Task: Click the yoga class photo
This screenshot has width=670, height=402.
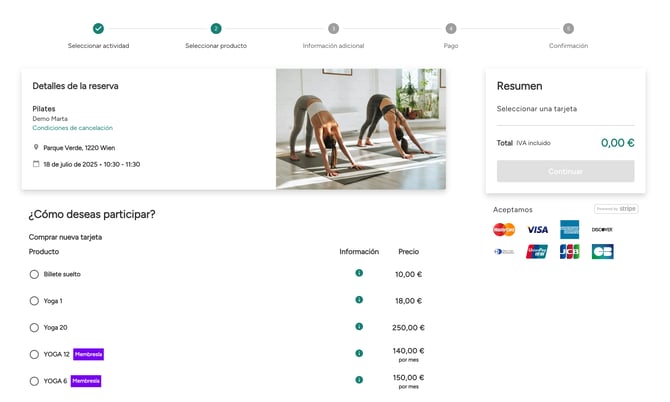Action: click(x=361, y=129)
